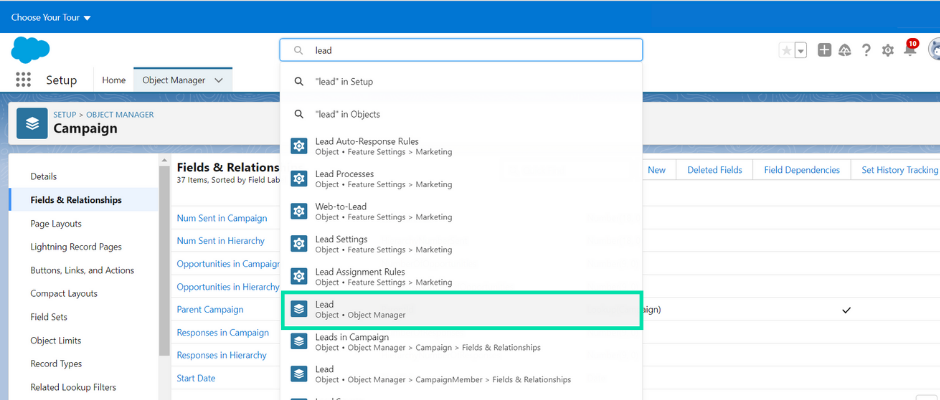Click gear icon for Lead Processes
940x400 pixels.
(299, 179)
